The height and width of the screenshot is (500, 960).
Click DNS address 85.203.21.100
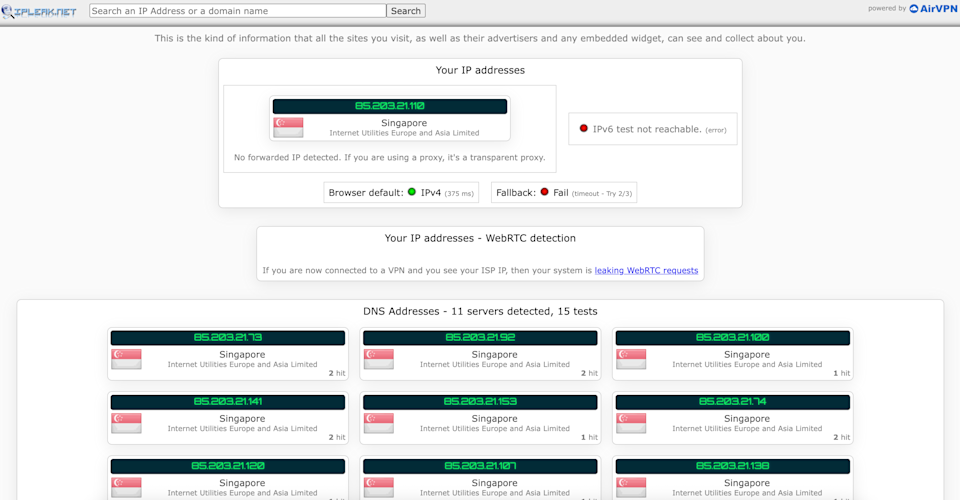click(733, 338)
